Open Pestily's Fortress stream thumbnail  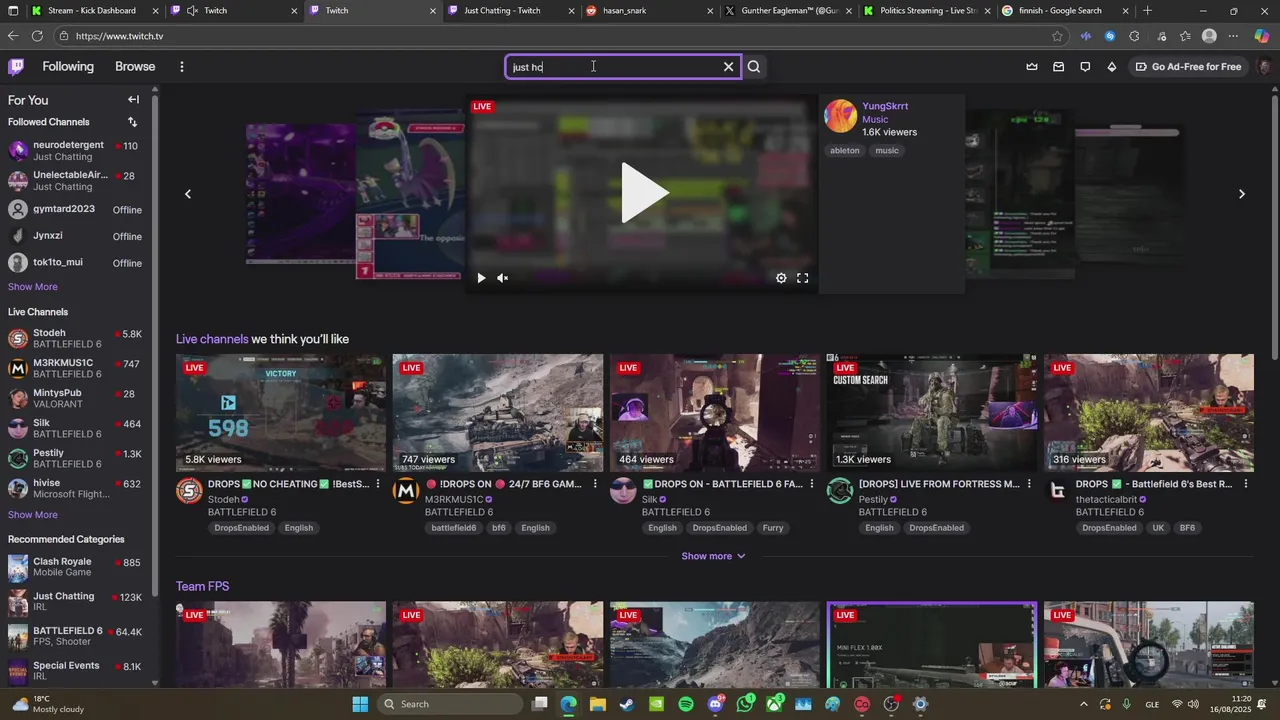pos(932,412)
